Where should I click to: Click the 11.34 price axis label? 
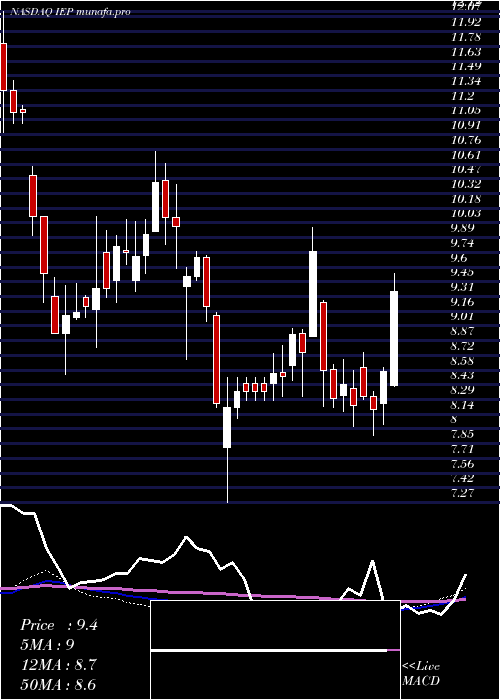click(466, 81)
